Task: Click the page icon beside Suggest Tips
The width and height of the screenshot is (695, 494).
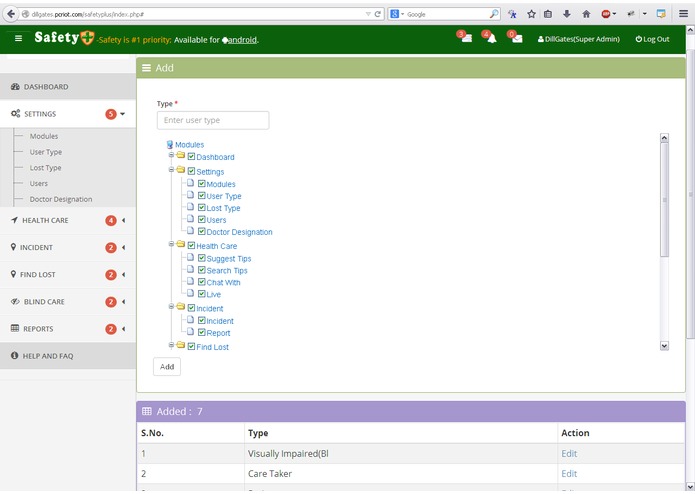Action: [x=190, y=257]
